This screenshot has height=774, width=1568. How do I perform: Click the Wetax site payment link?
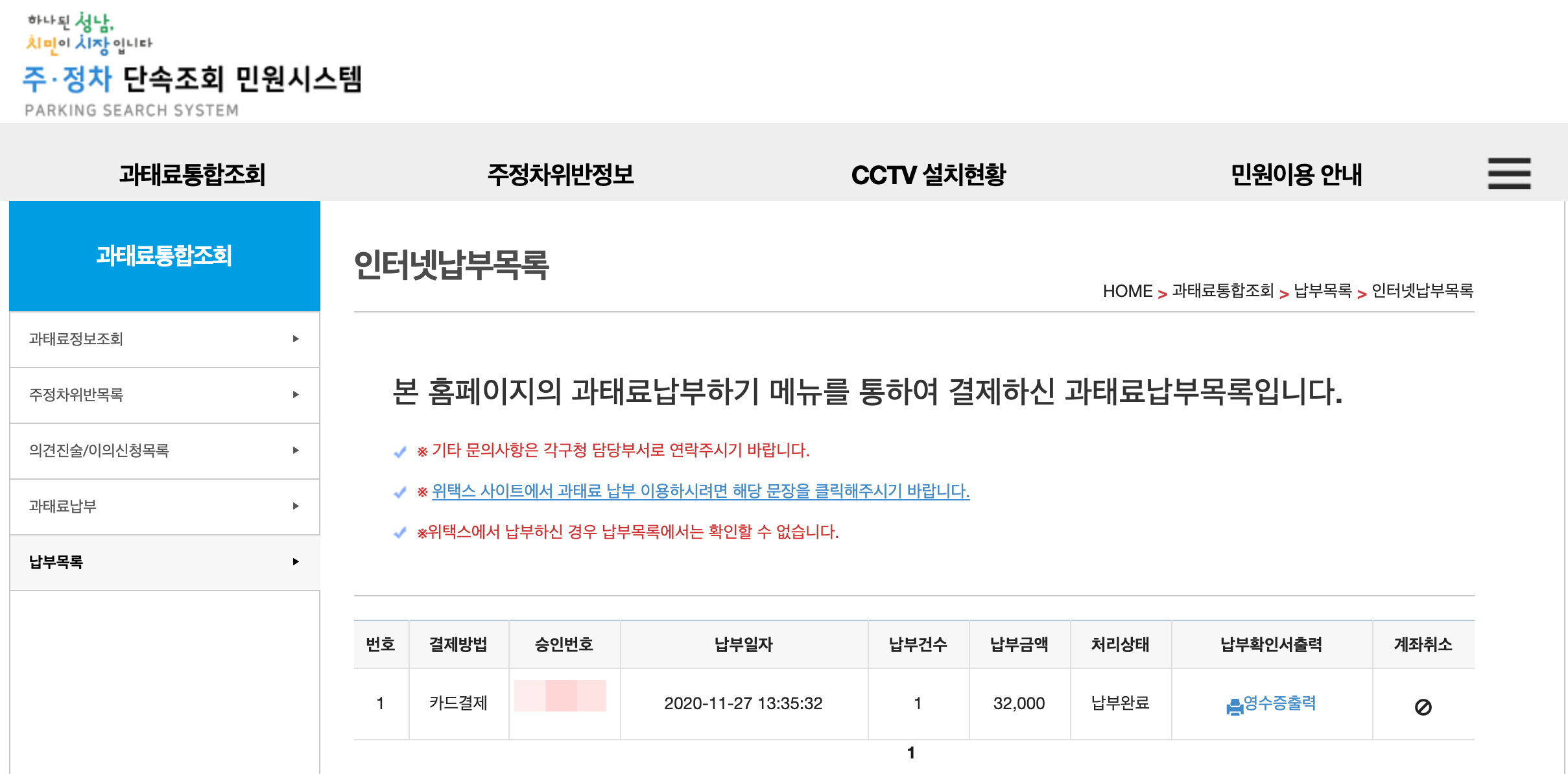tap(700, 491)
